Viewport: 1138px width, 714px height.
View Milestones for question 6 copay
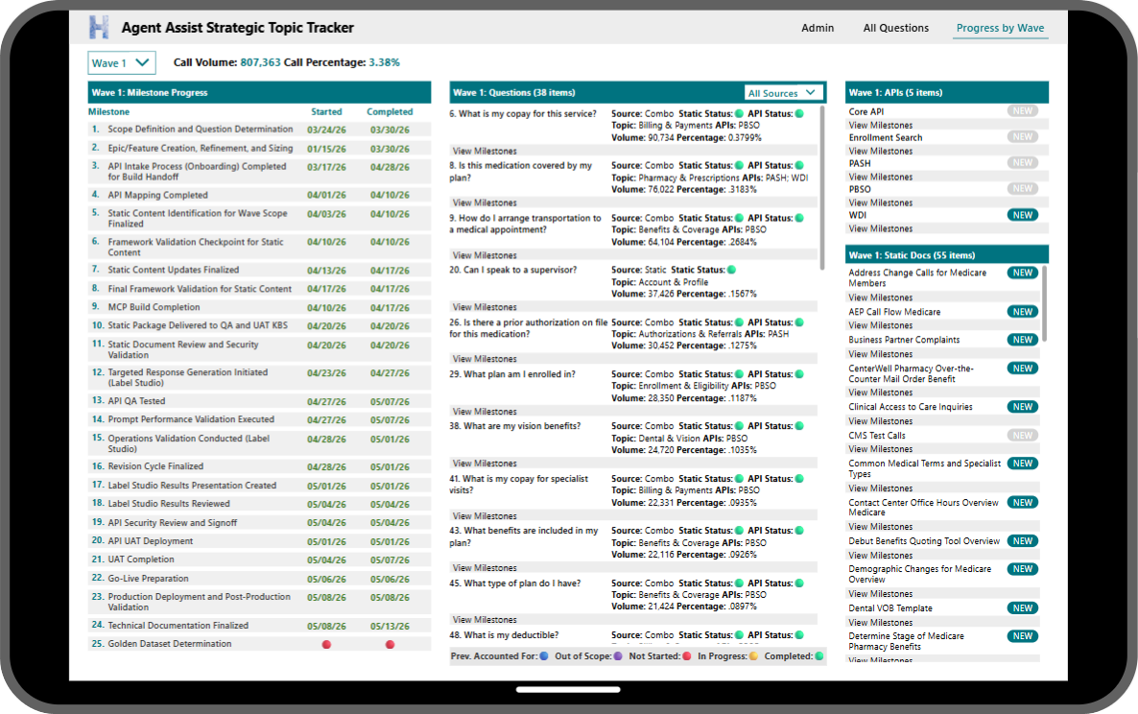[485, 151]
